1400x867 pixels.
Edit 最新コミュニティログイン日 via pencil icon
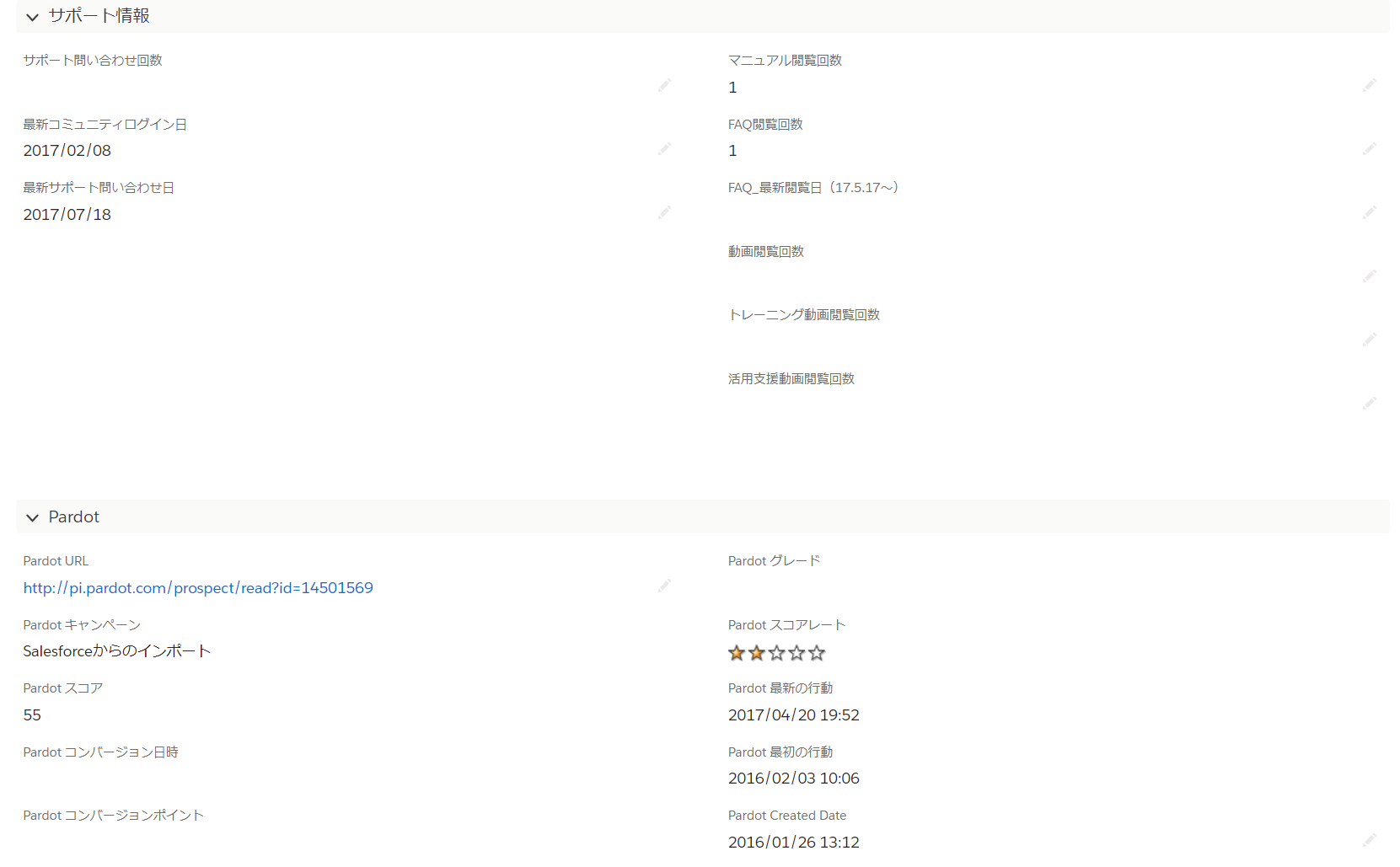pos(664,149)
